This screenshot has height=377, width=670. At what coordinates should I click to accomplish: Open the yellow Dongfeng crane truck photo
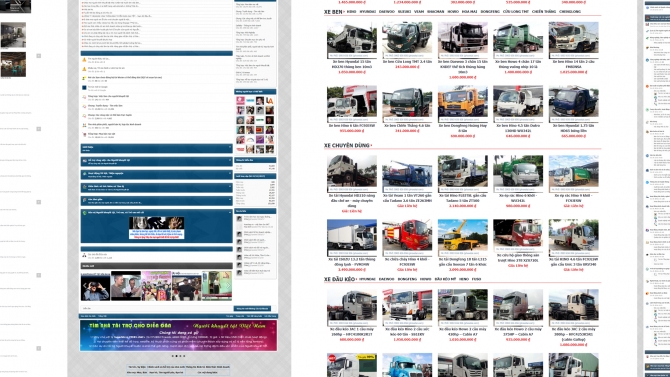(x=462, y=238)
